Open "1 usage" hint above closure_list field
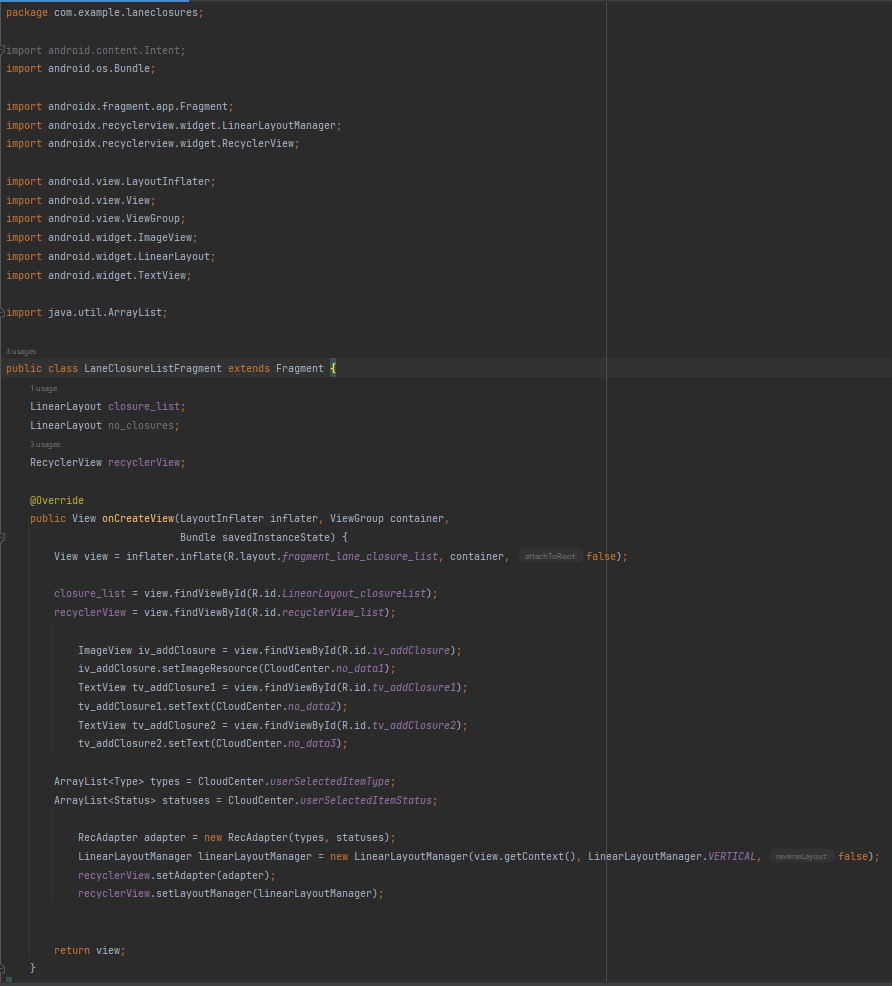Image resolution: width=892 pixels, height=986 pixels. click(x=44, y=388)
